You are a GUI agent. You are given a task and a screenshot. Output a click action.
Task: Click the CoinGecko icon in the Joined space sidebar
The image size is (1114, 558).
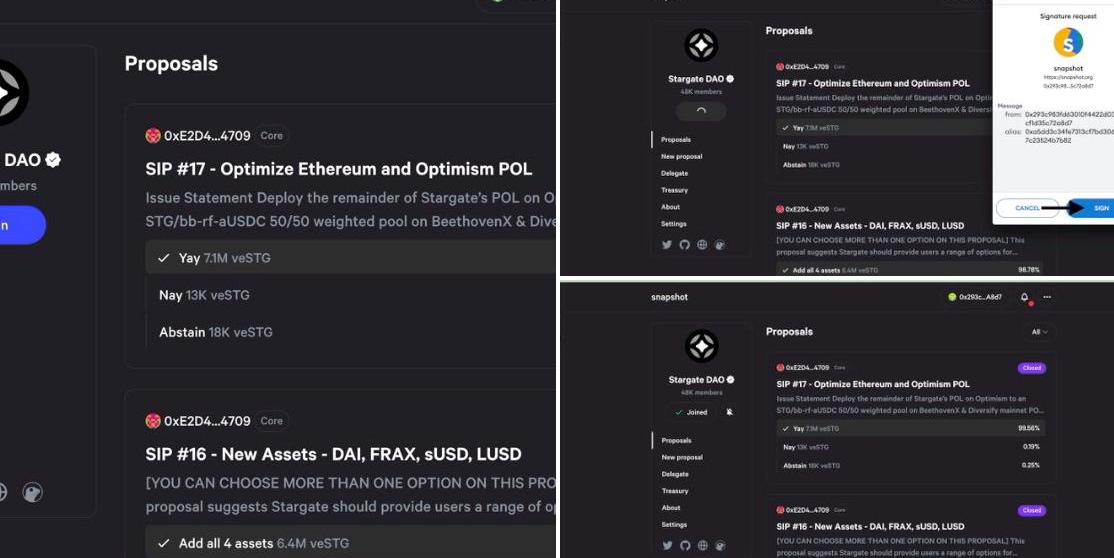click(719, 545)
